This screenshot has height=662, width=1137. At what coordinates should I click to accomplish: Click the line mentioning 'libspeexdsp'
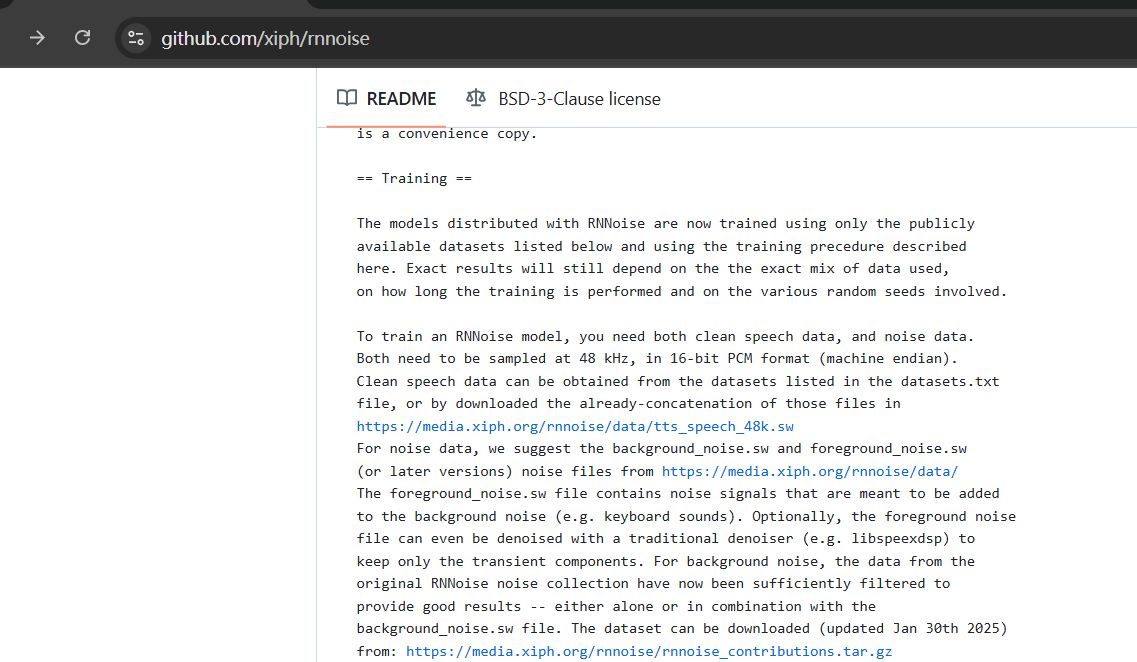pos(666,538)
